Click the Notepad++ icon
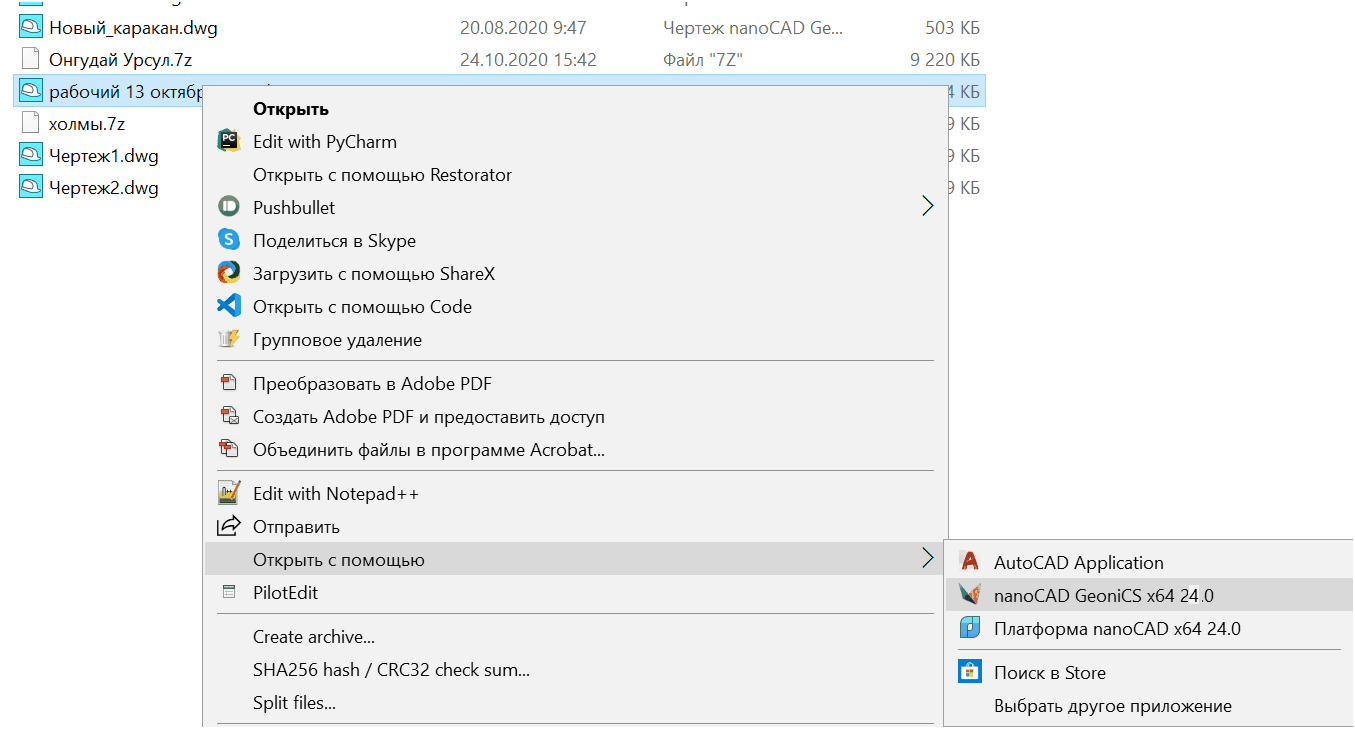 [229, 494]
